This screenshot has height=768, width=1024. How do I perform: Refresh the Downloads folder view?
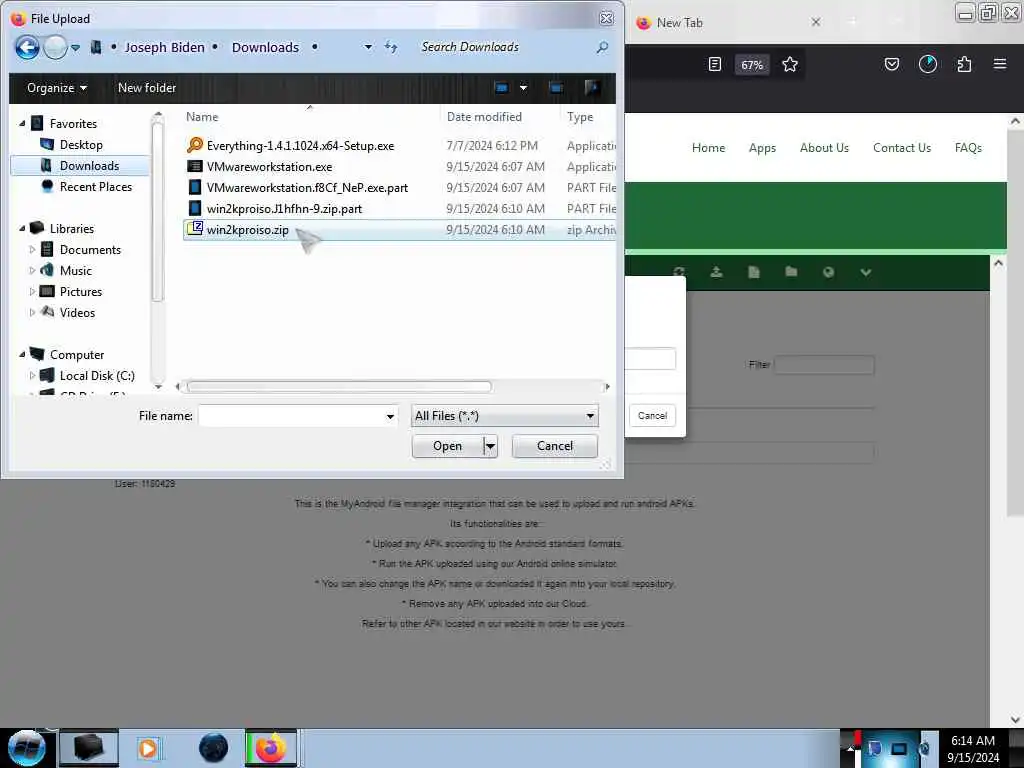click(x=391, y=47)
